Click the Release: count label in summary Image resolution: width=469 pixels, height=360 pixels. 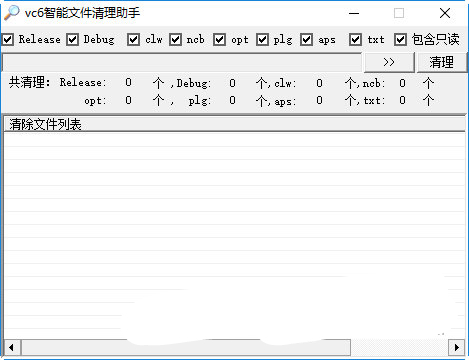83,82
